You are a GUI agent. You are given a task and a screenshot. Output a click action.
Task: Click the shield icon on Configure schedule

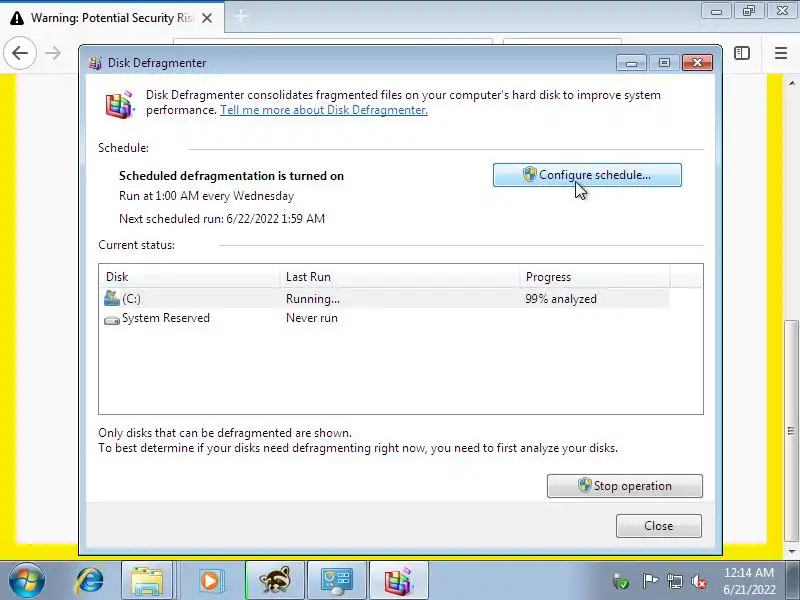530,174
